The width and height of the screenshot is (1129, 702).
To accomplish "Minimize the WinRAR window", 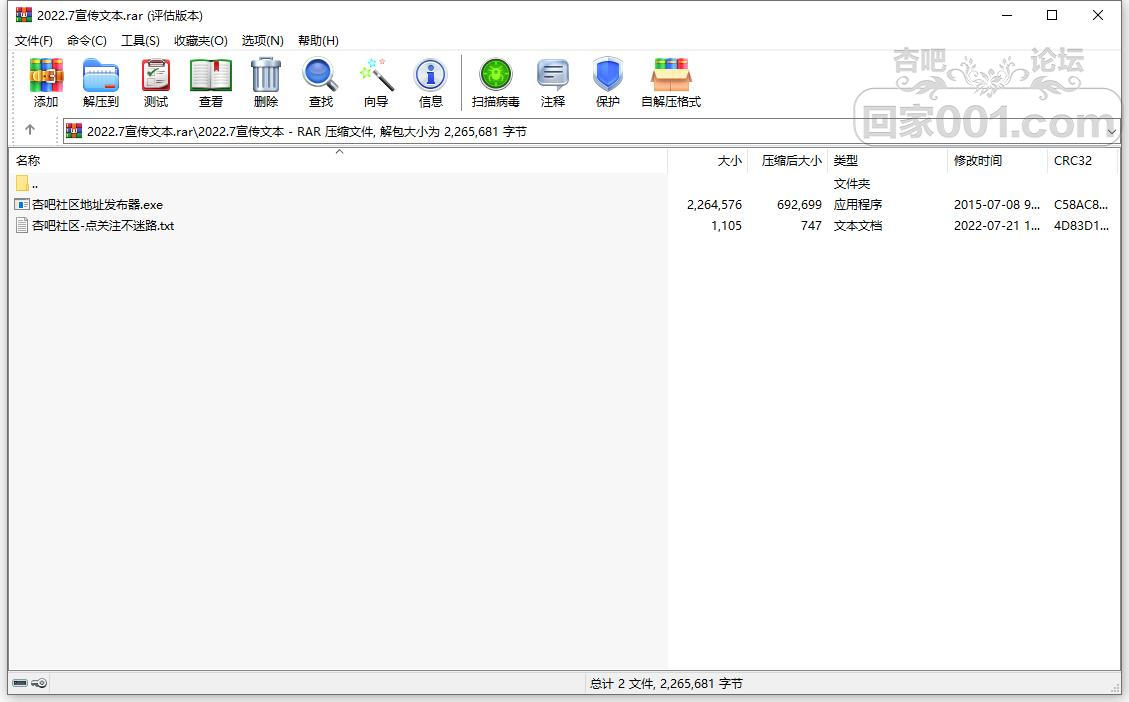I will pyautogui.click(x=1007, y=15).
